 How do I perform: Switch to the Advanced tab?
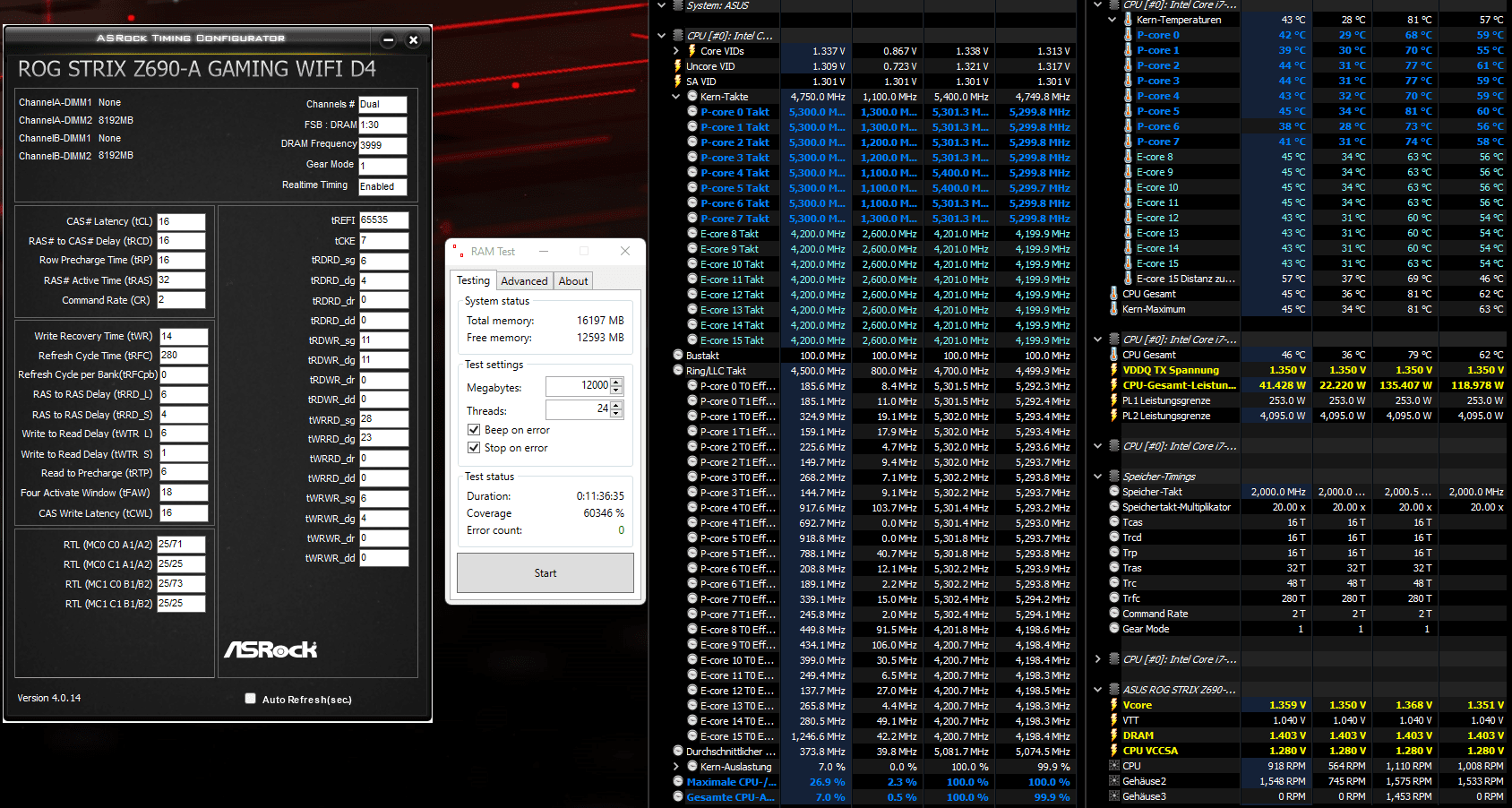pyautogui.click(x=524, y=281)
